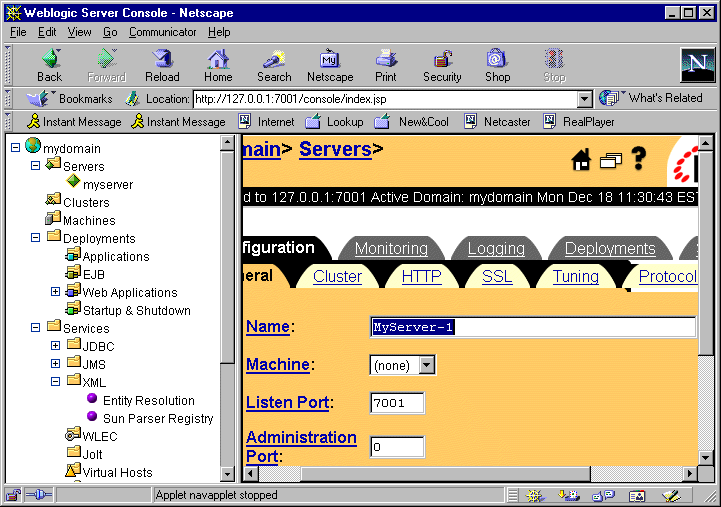721x507 pixels.
Task: Open the Go menu
Action: pyautogui.click(x=110, y=32)
